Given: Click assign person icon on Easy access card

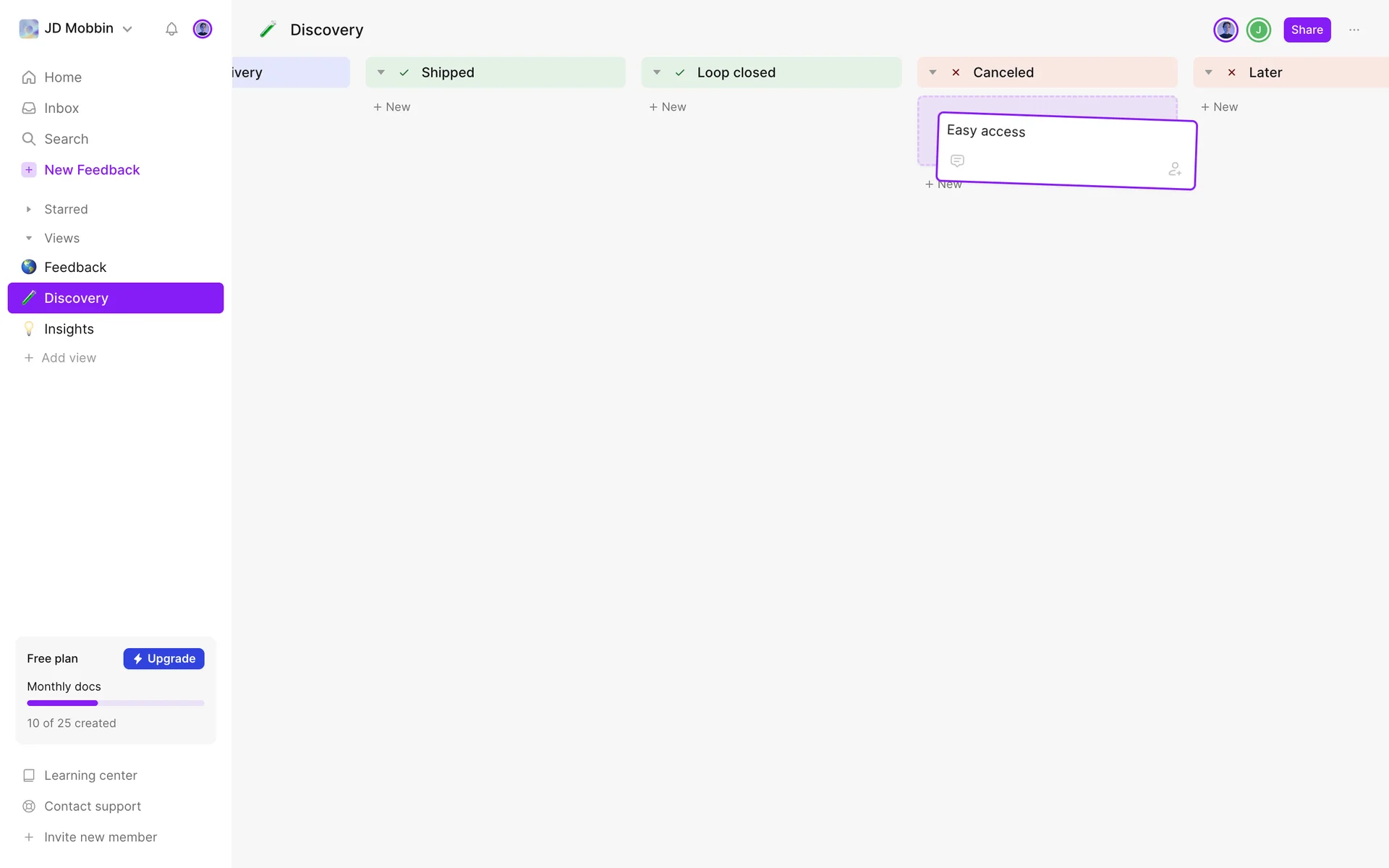Looking at the screenshot, I should pyautogui.click(x=1175, y=169).
